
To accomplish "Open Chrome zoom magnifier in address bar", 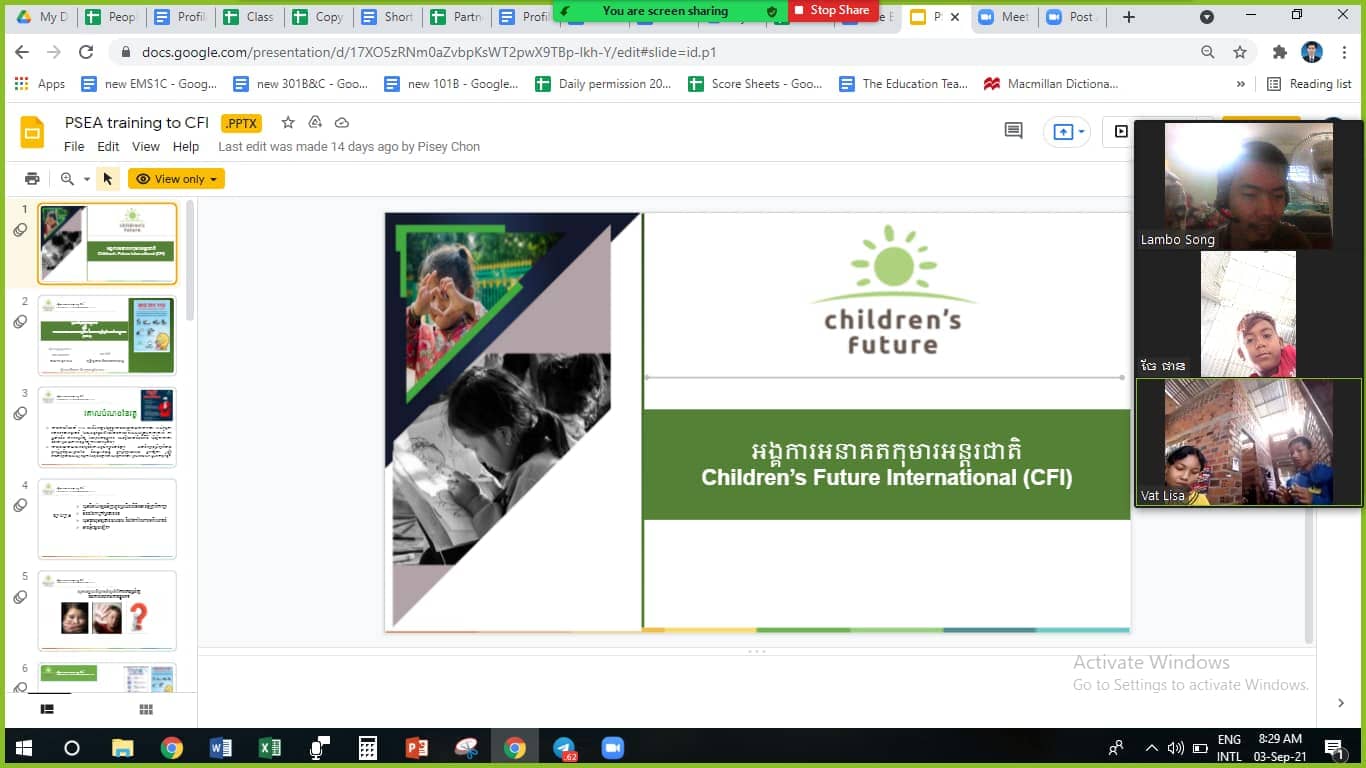I will point(1208,52).
